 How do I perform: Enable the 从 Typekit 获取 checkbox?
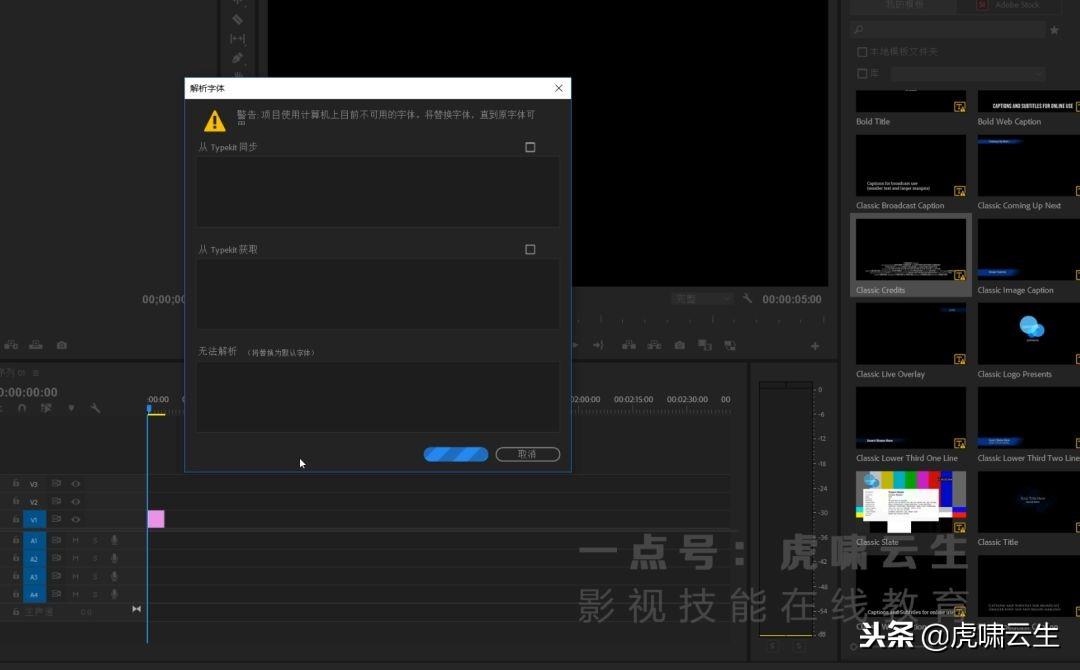pos(530,249)
